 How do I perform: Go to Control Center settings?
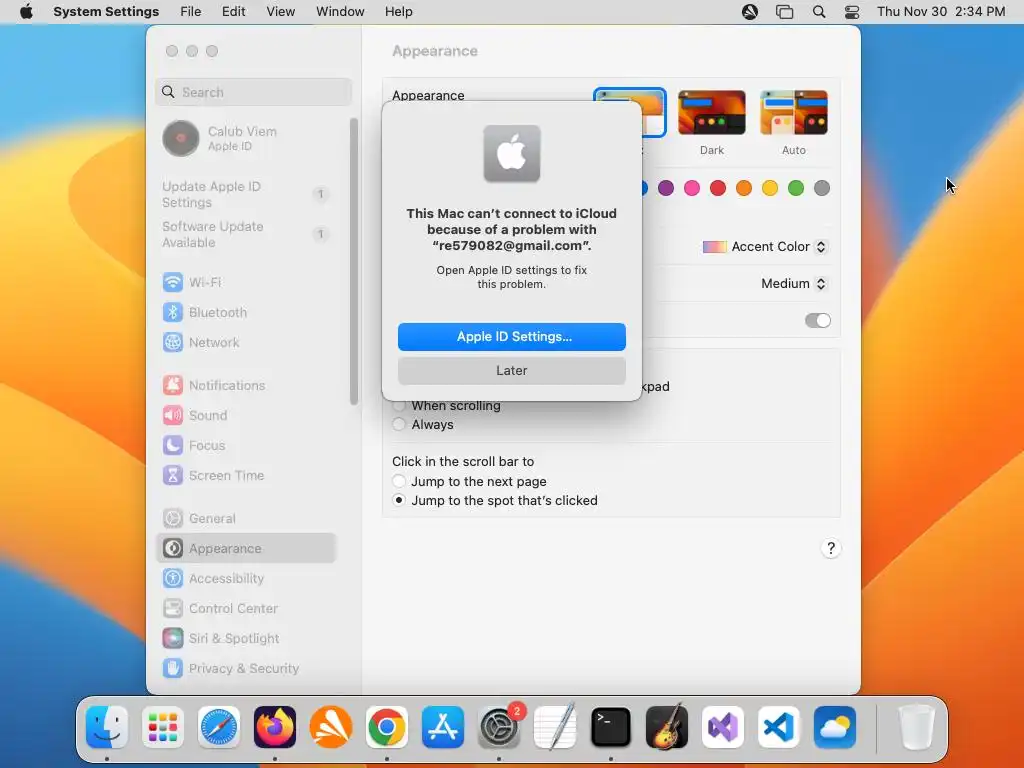[246, 609]
